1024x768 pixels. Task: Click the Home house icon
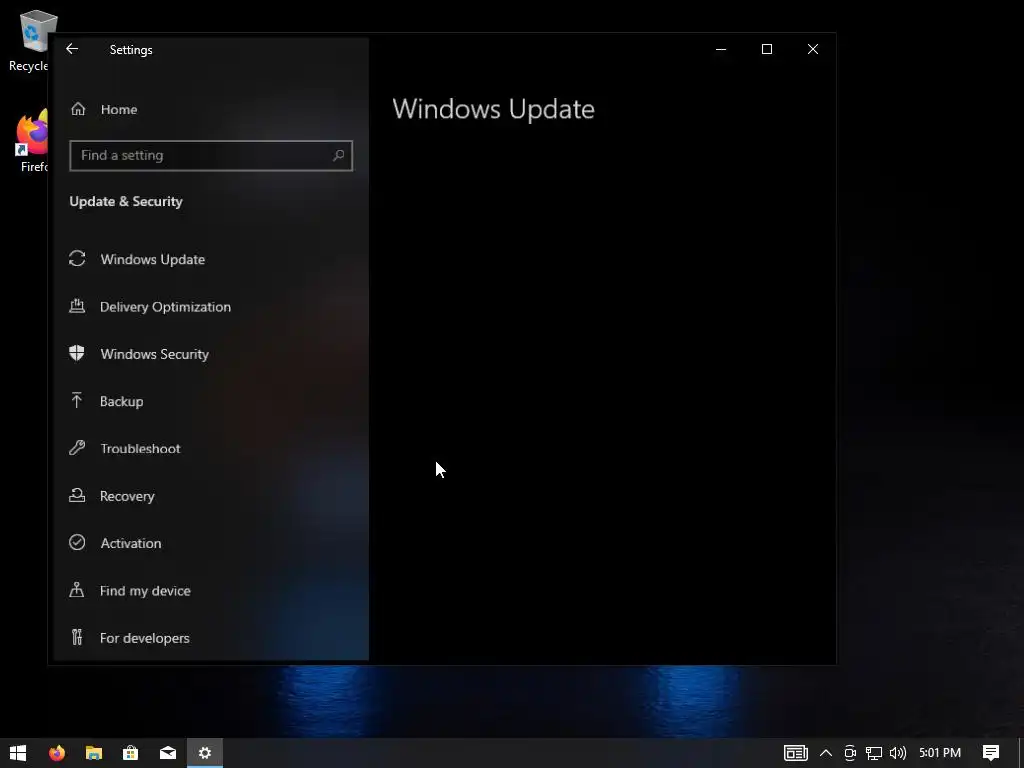click(x=78, y=108)
